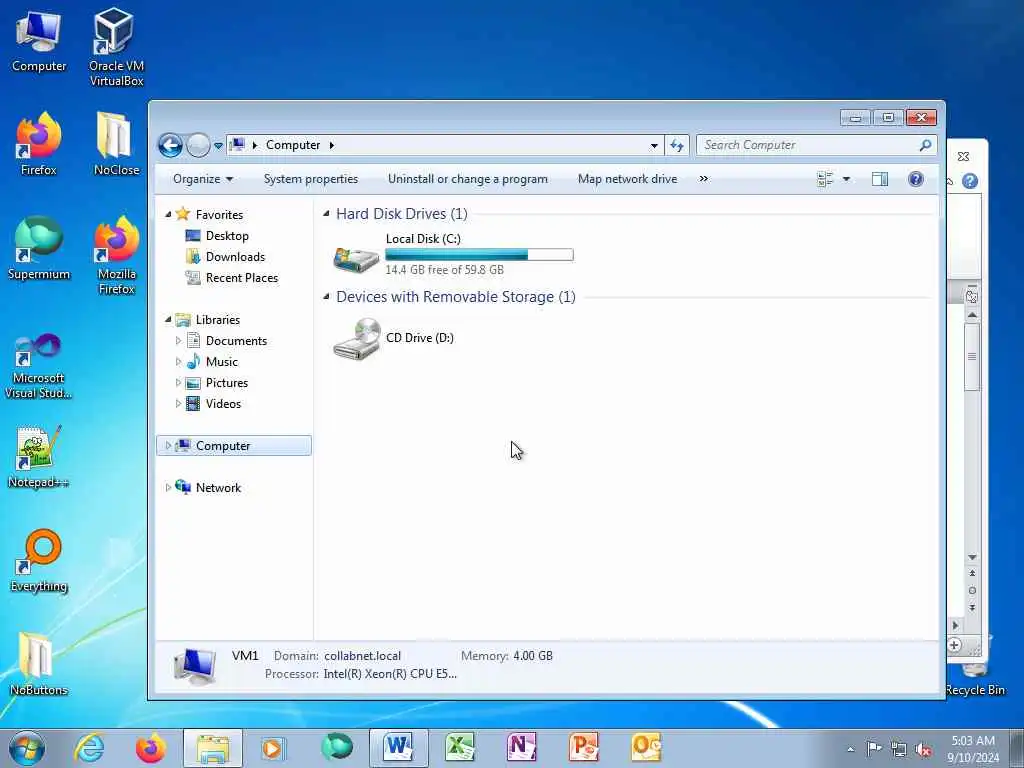The height and width of the screenshot is (768, 1024).
Task: Select Desktop in Favorites
Action: tap(217, 236)
